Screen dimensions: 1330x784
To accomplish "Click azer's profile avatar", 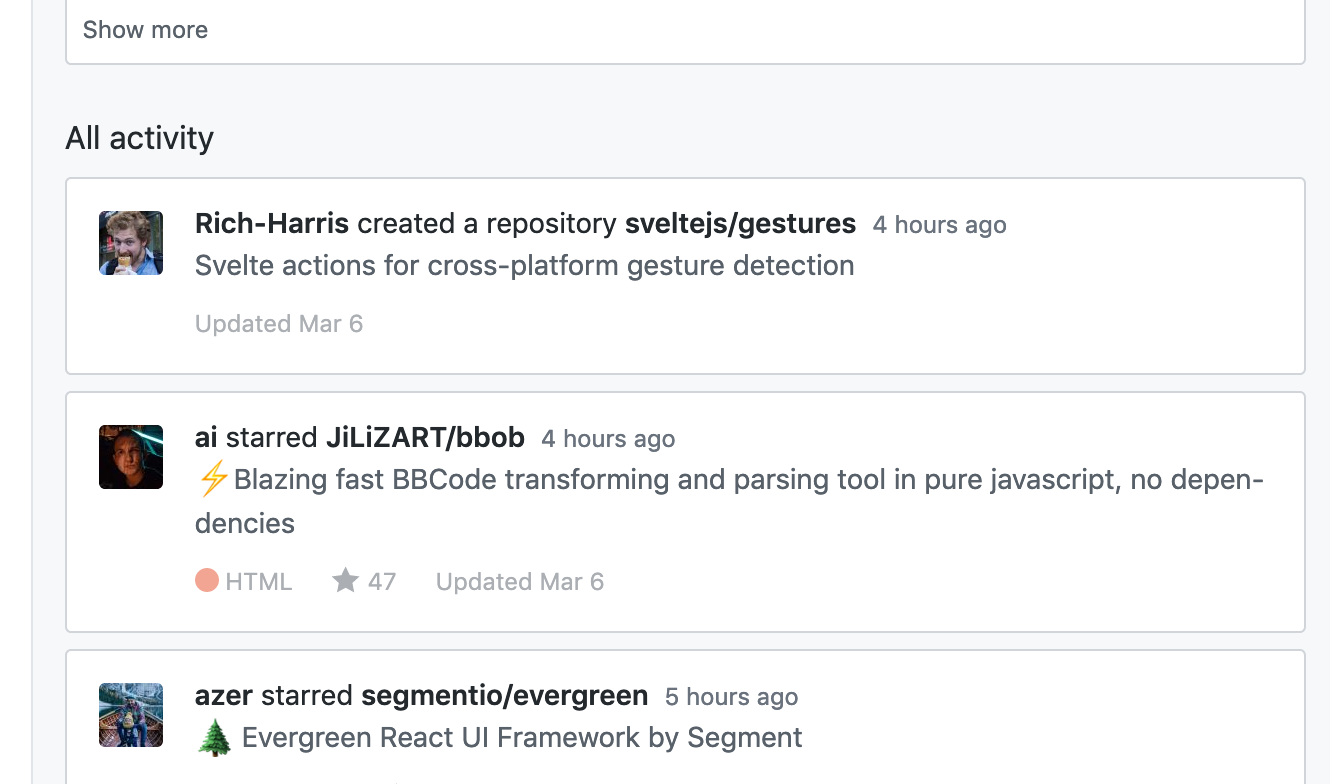I will pyautogui.click(x=130, y=714).
